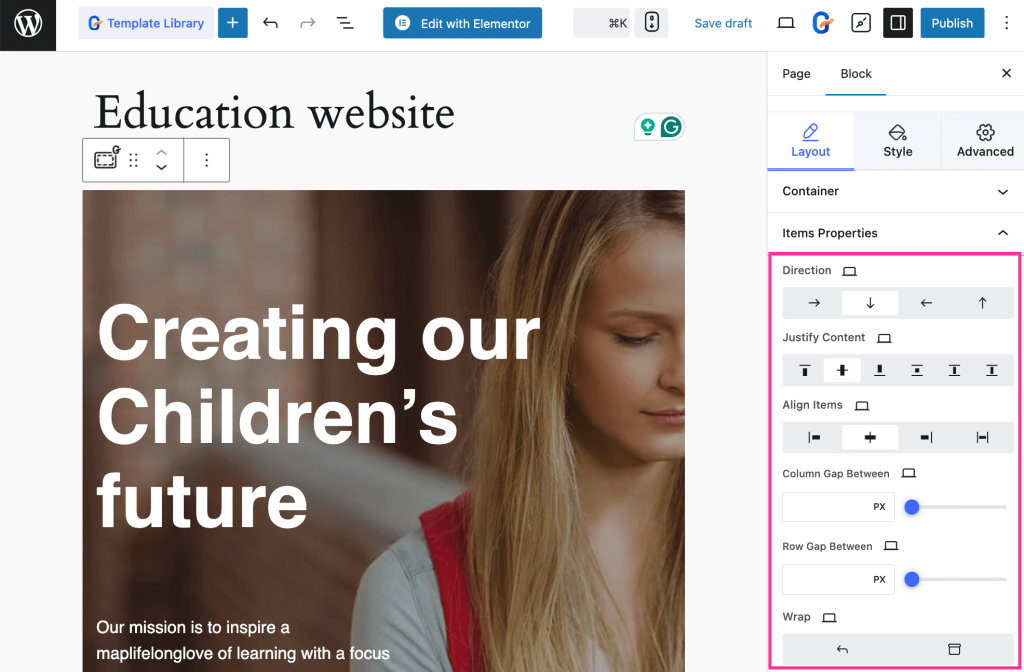Toggle the Settings sidebar panel icon
Image resolution: width=1024 pixels, height=672 pixels.
(897, 22)
